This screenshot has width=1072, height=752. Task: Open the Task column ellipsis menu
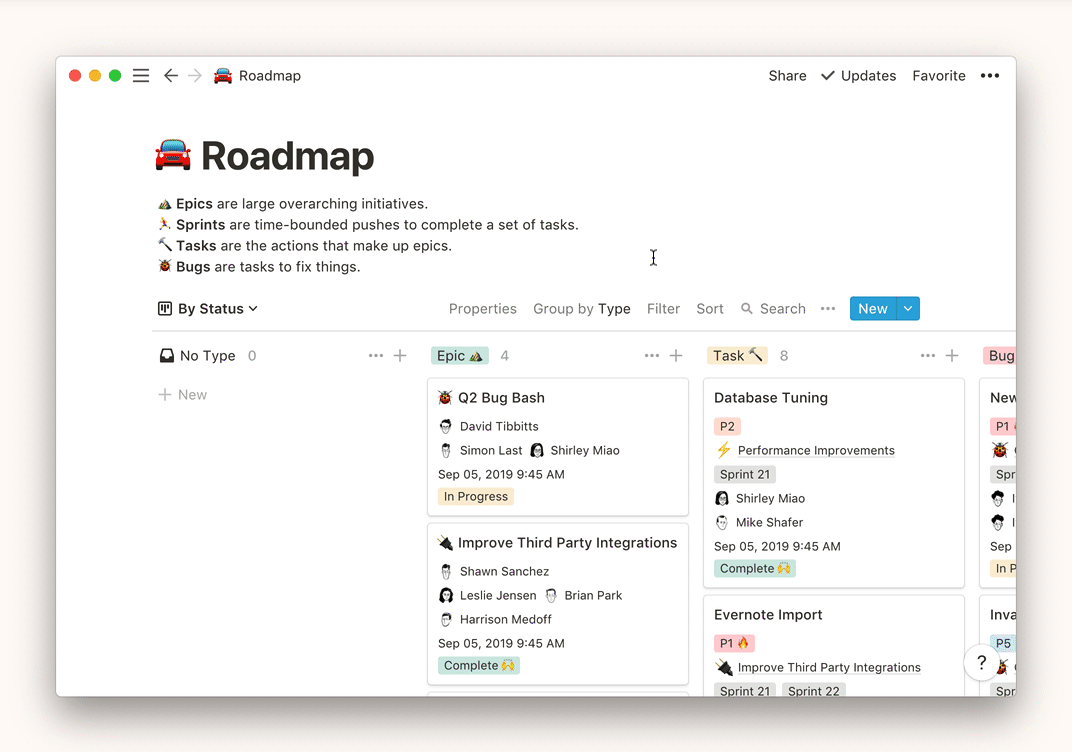(x=927, y=356)
